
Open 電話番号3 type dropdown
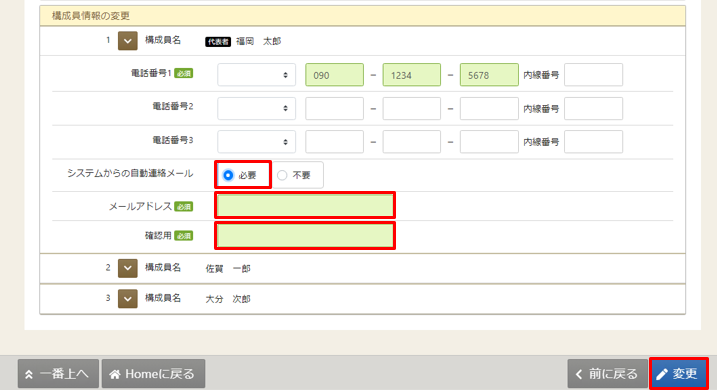pos(256,142)
